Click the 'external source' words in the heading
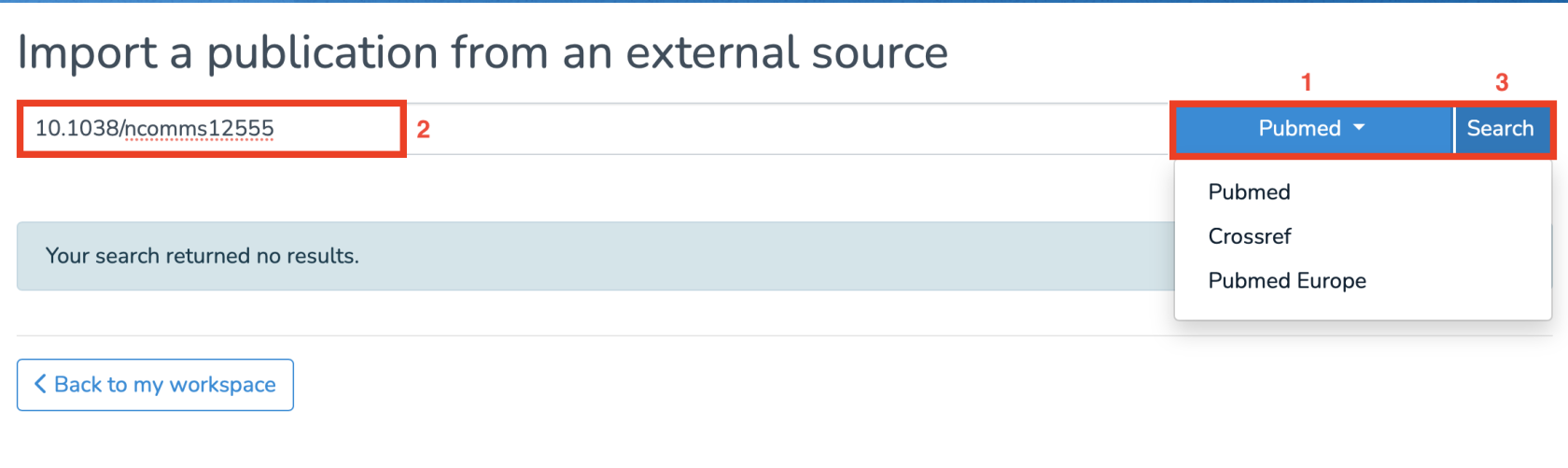The width and height of the screenshot is (1568, 468). coord(786,52)
